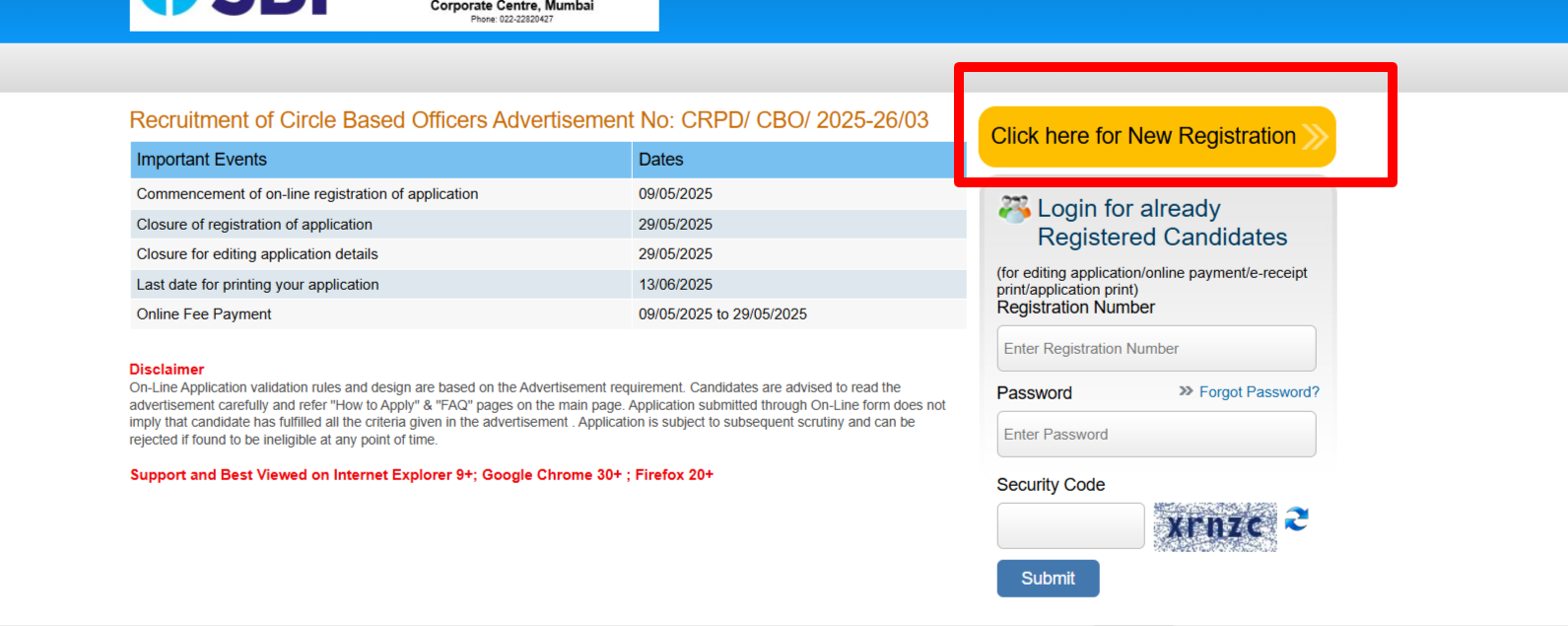Click the 13/06/2025 printing date cell
The height and width of the screenshot is (626, 1568).
[x=675, y=285]
